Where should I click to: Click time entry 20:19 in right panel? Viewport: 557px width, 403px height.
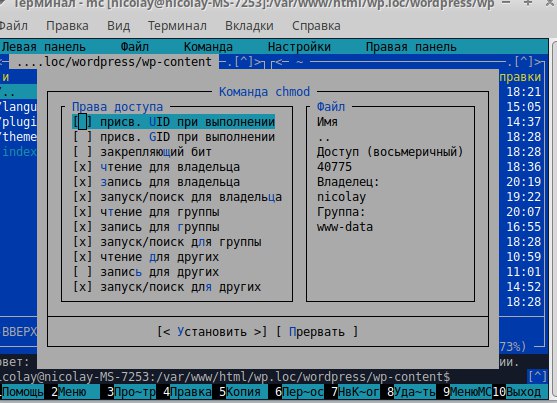523,182
